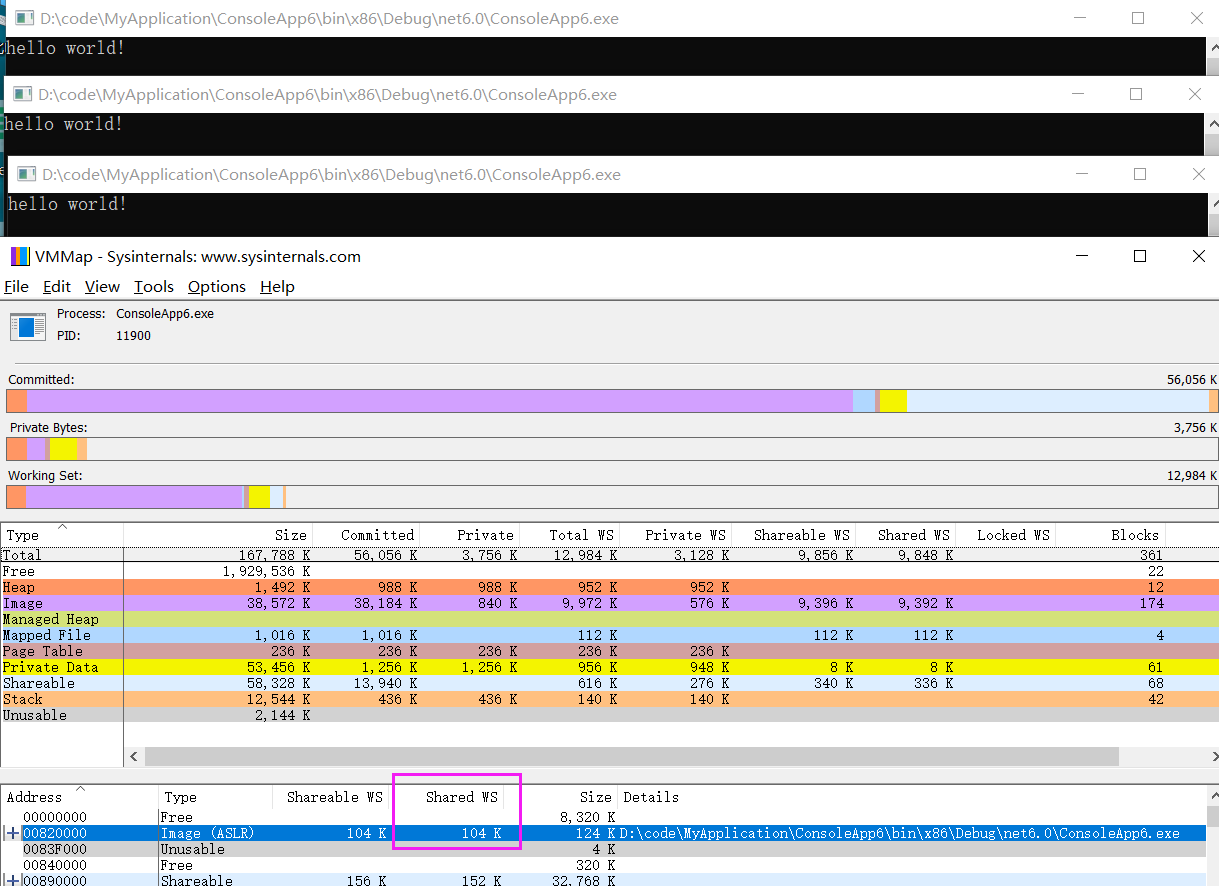Screen dimensions: 1219x886
Task: Expand the 00890000 Shareable address row
Action: pos(13,881)
